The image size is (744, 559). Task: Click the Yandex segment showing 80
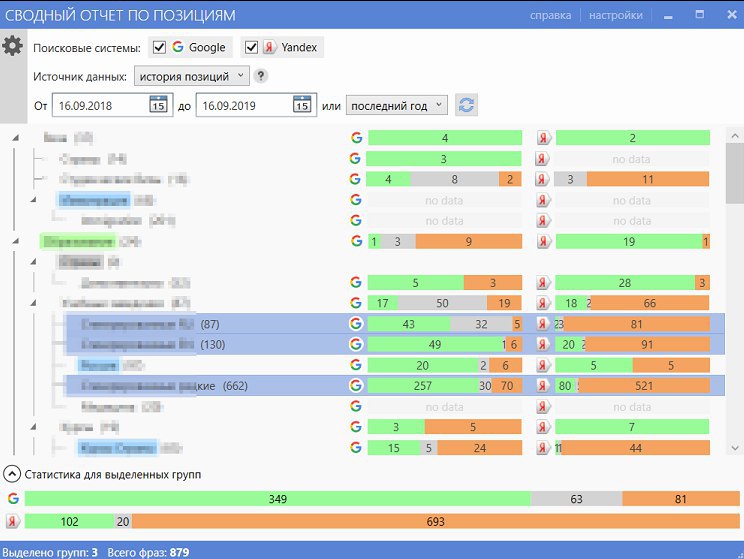point(565,386)
